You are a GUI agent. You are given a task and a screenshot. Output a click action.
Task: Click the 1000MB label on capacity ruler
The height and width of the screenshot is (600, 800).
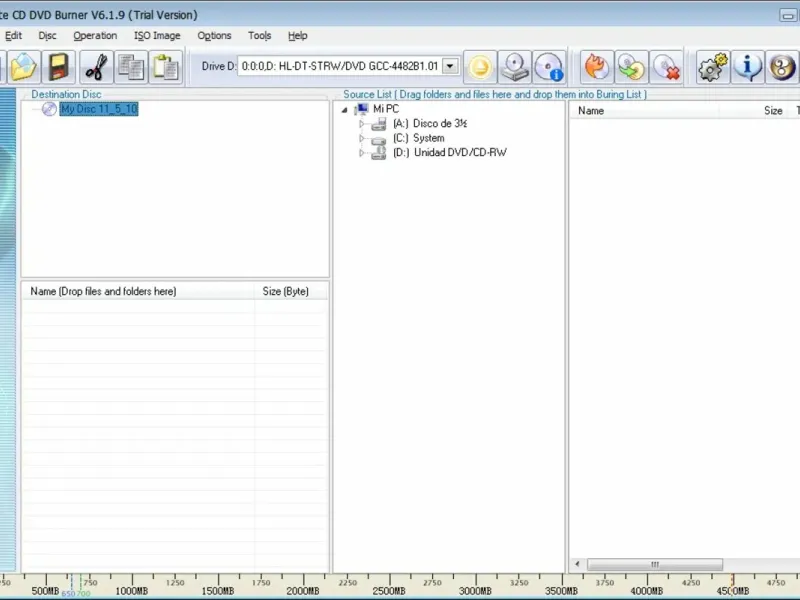[132, 591]
